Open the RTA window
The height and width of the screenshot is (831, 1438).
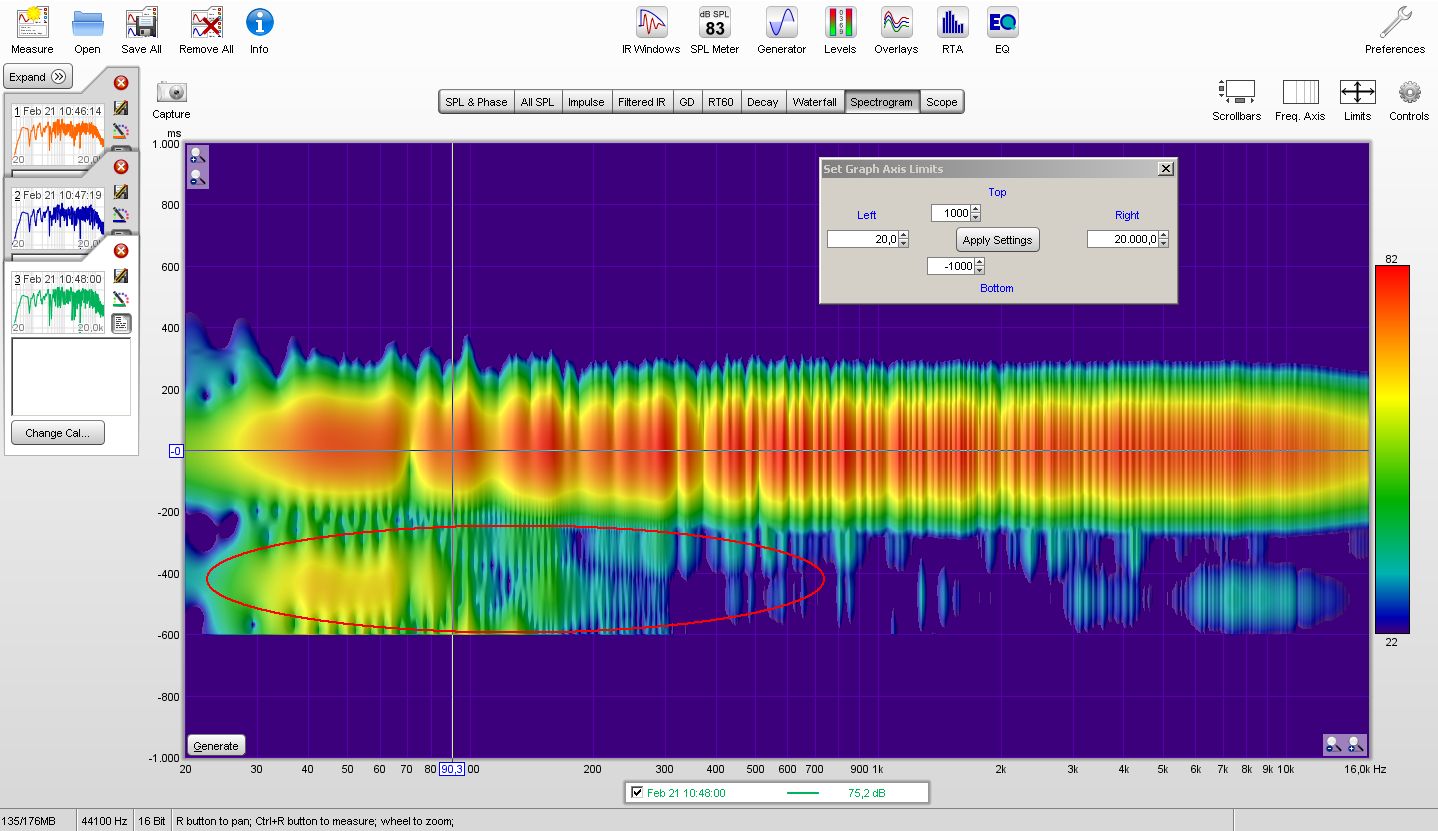[x=952, y=30]
